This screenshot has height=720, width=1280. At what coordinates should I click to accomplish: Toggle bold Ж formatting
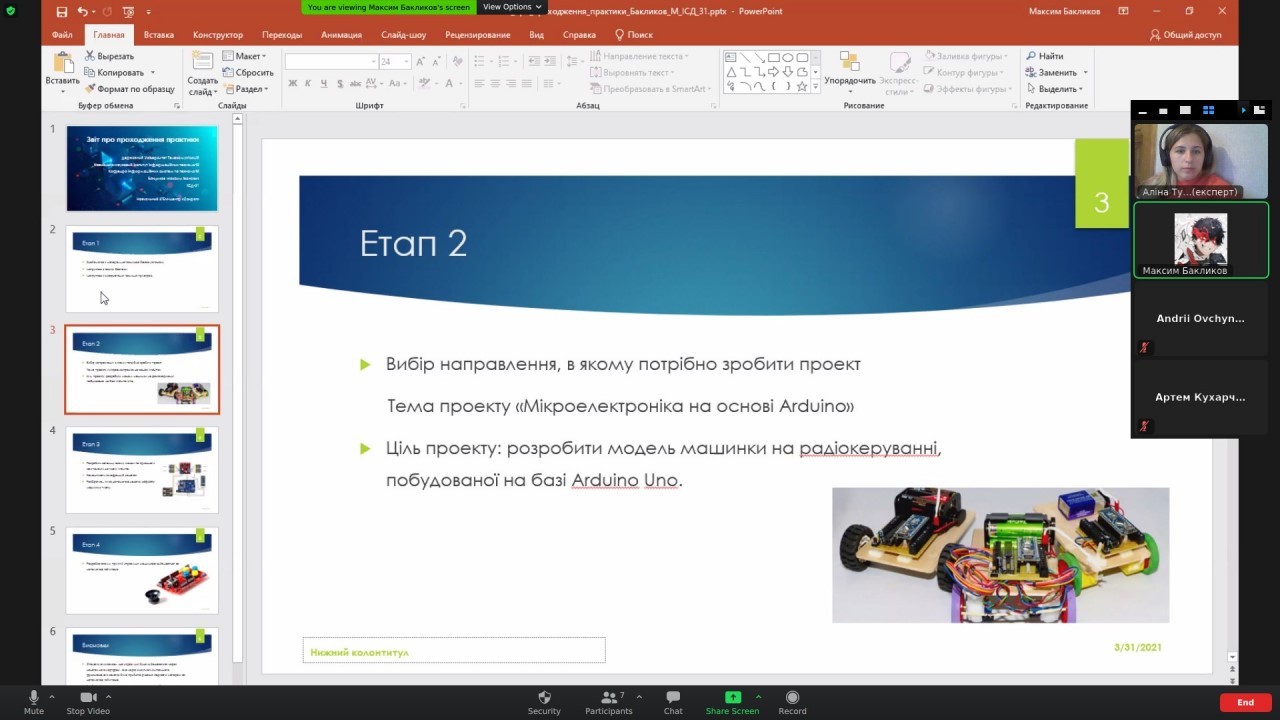pyautogui.click(x=292, y=83)
